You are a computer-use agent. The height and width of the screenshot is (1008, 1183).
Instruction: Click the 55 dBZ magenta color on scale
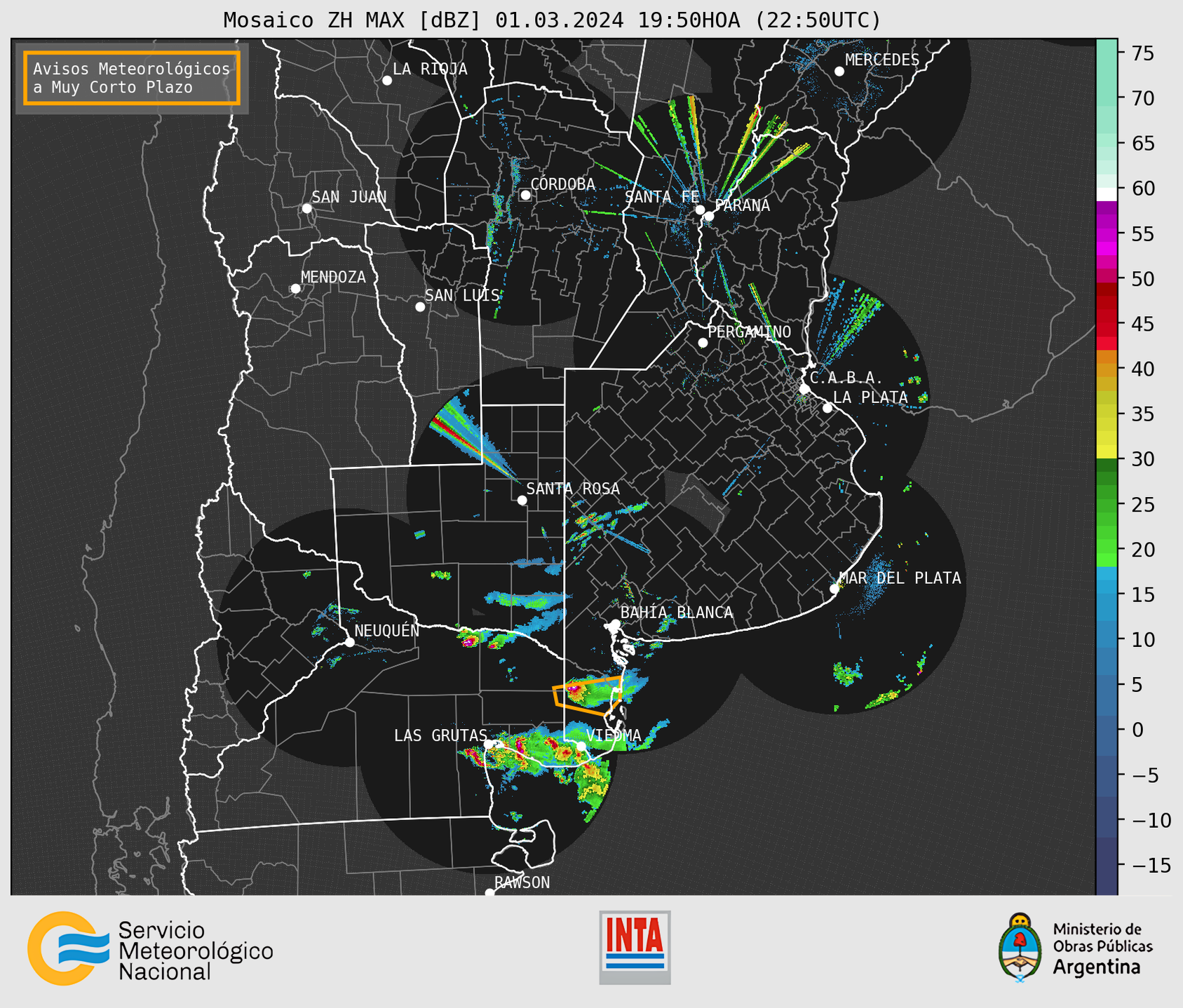(x=1107, y=234)
